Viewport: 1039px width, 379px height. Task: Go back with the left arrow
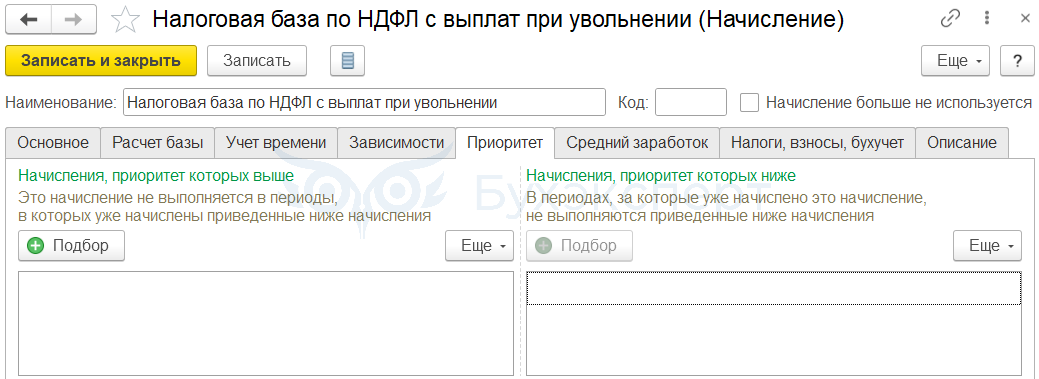click(28, 20)
